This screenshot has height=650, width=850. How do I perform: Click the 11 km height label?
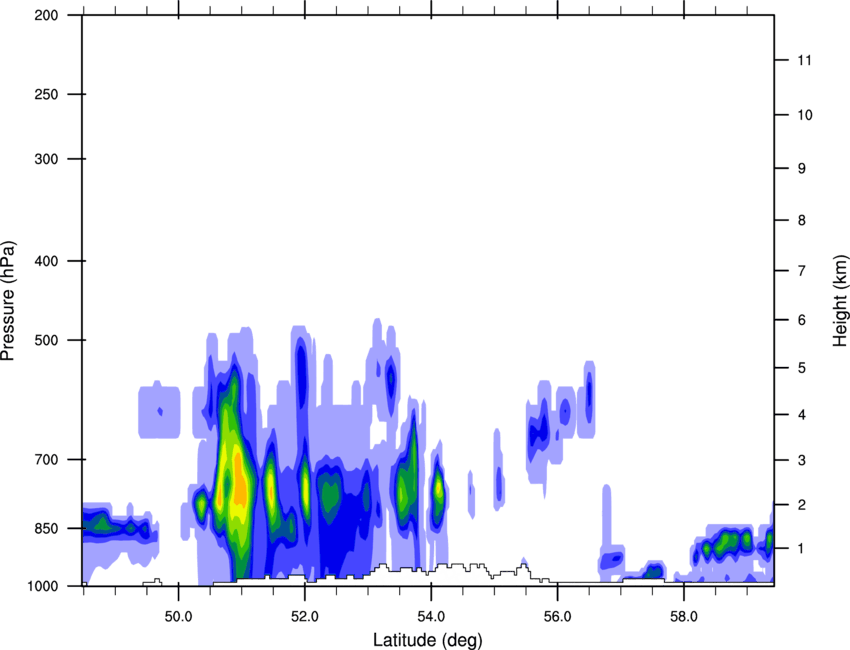pyautogui.click(x=804, y=60)
